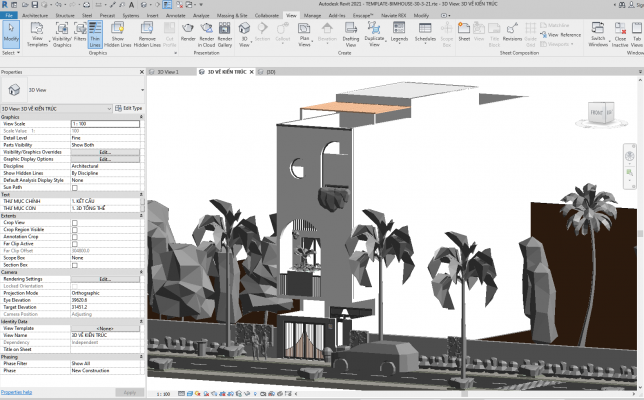Select the Modify tool in the ribbon
This screenshot has width=644, height=400.
coord(12,35)
